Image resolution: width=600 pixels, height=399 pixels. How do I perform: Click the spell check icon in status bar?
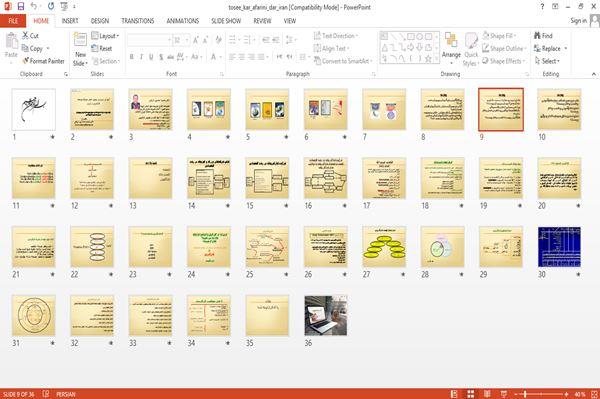click(x=46, y=394)
